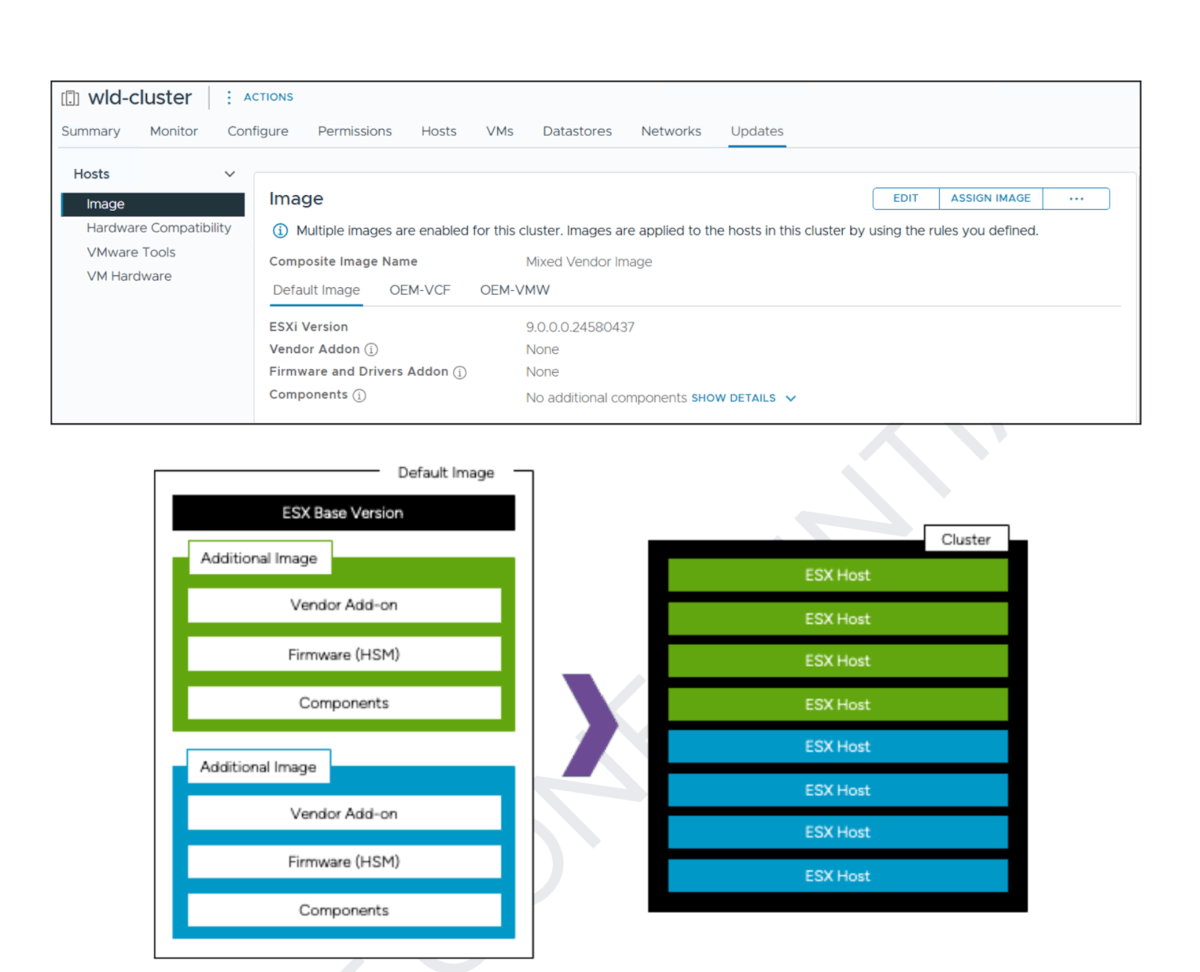Switch to the OEM-VMW image tab

[x=515, y=290]
